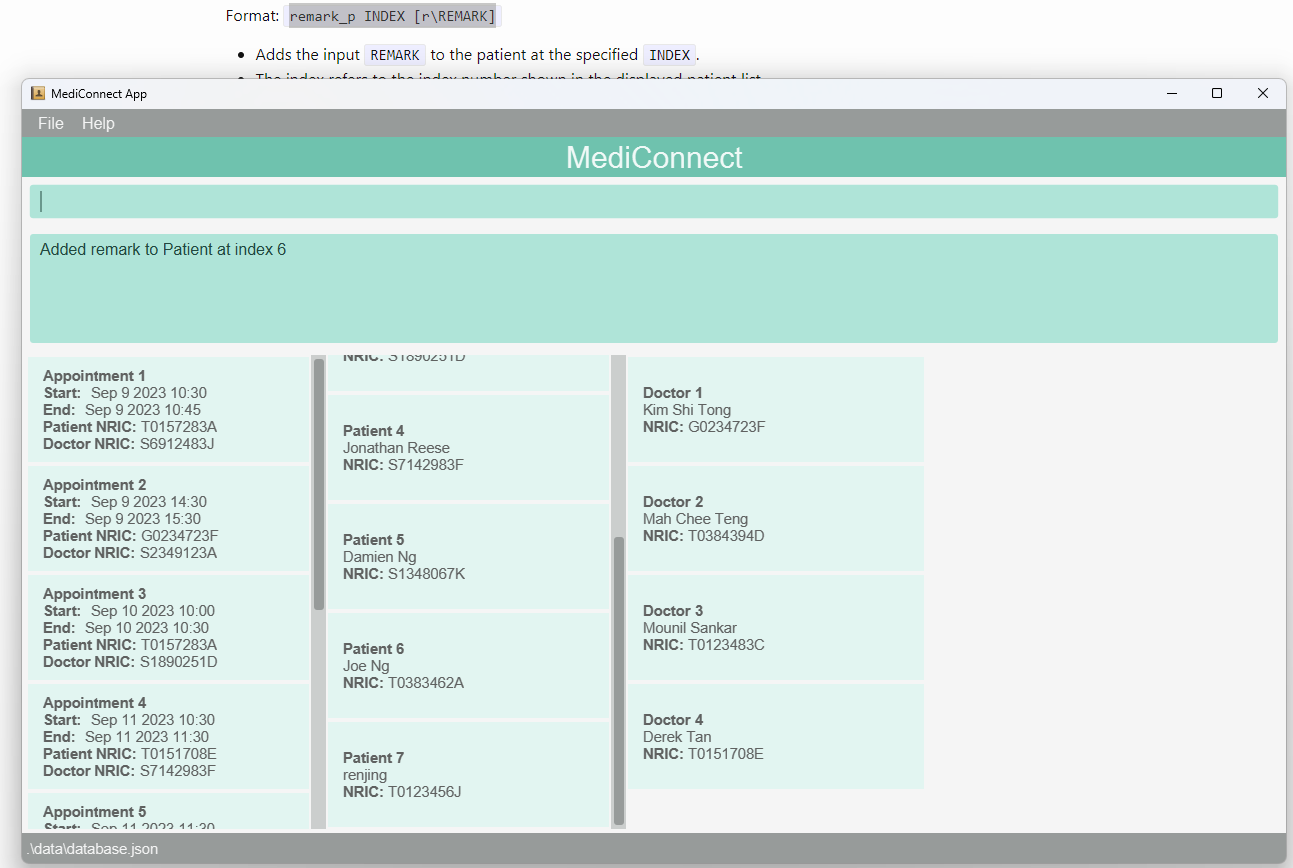The height and width of the screenshot is (868, 1293).
Task: Click NRIC T0123456J of renjing
Action: (x=425, y=792)
